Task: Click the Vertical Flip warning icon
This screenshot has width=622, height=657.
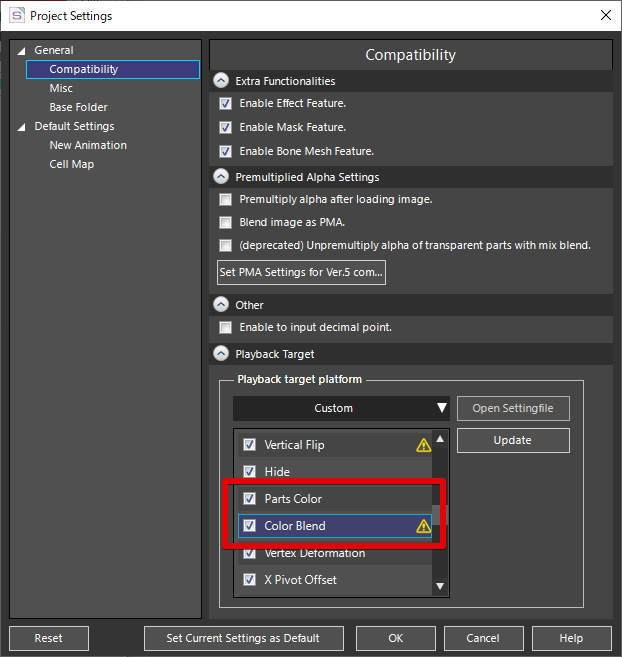Action: coord(423,445)
